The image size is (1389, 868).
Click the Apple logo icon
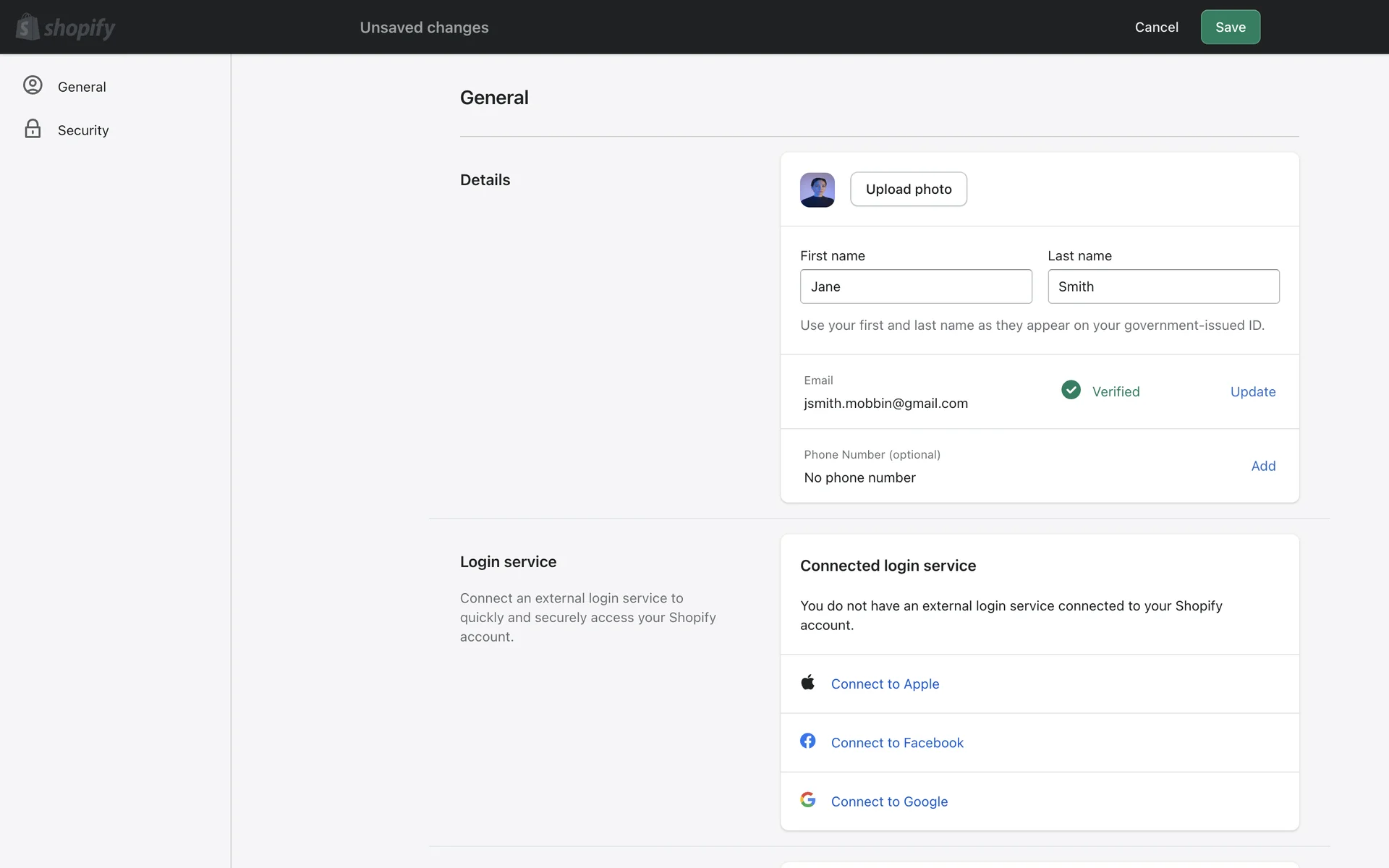click(808, 683)
